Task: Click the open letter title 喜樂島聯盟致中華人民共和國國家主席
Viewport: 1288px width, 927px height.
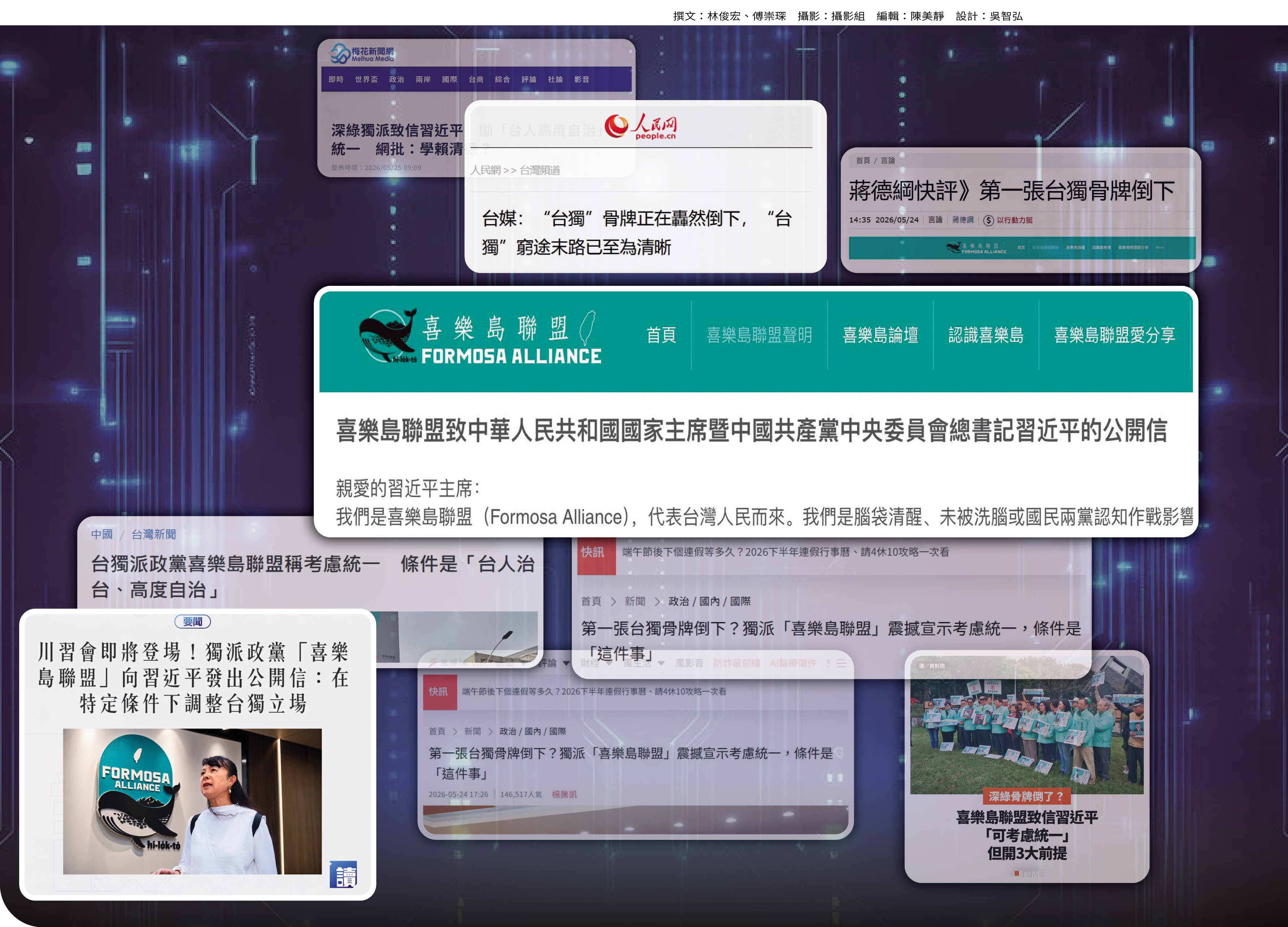Action: coord(751,431)
